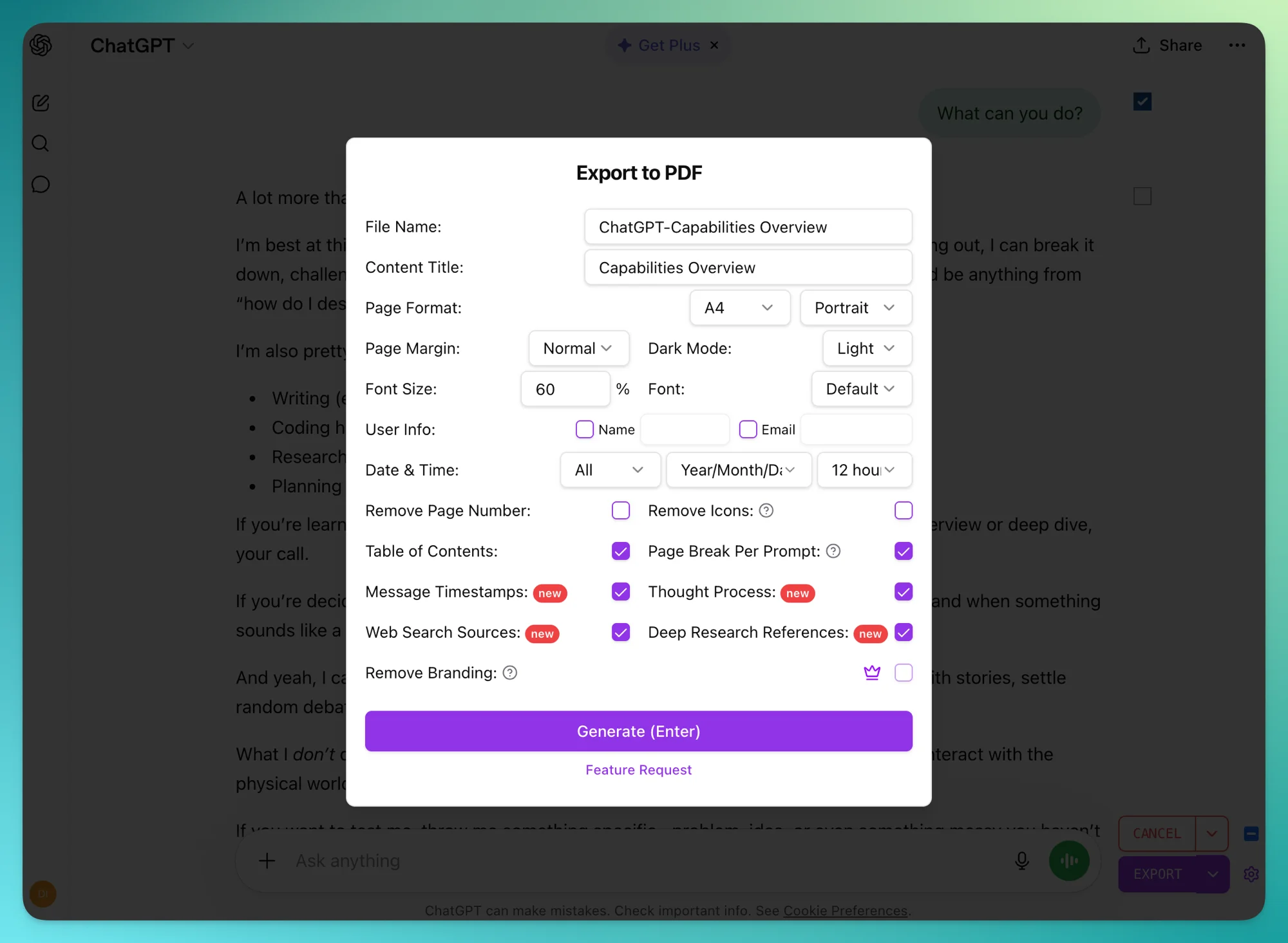Click the help icon beside Page Break Per Prompt
The image size is (1288, 943).
pos(833,551)
